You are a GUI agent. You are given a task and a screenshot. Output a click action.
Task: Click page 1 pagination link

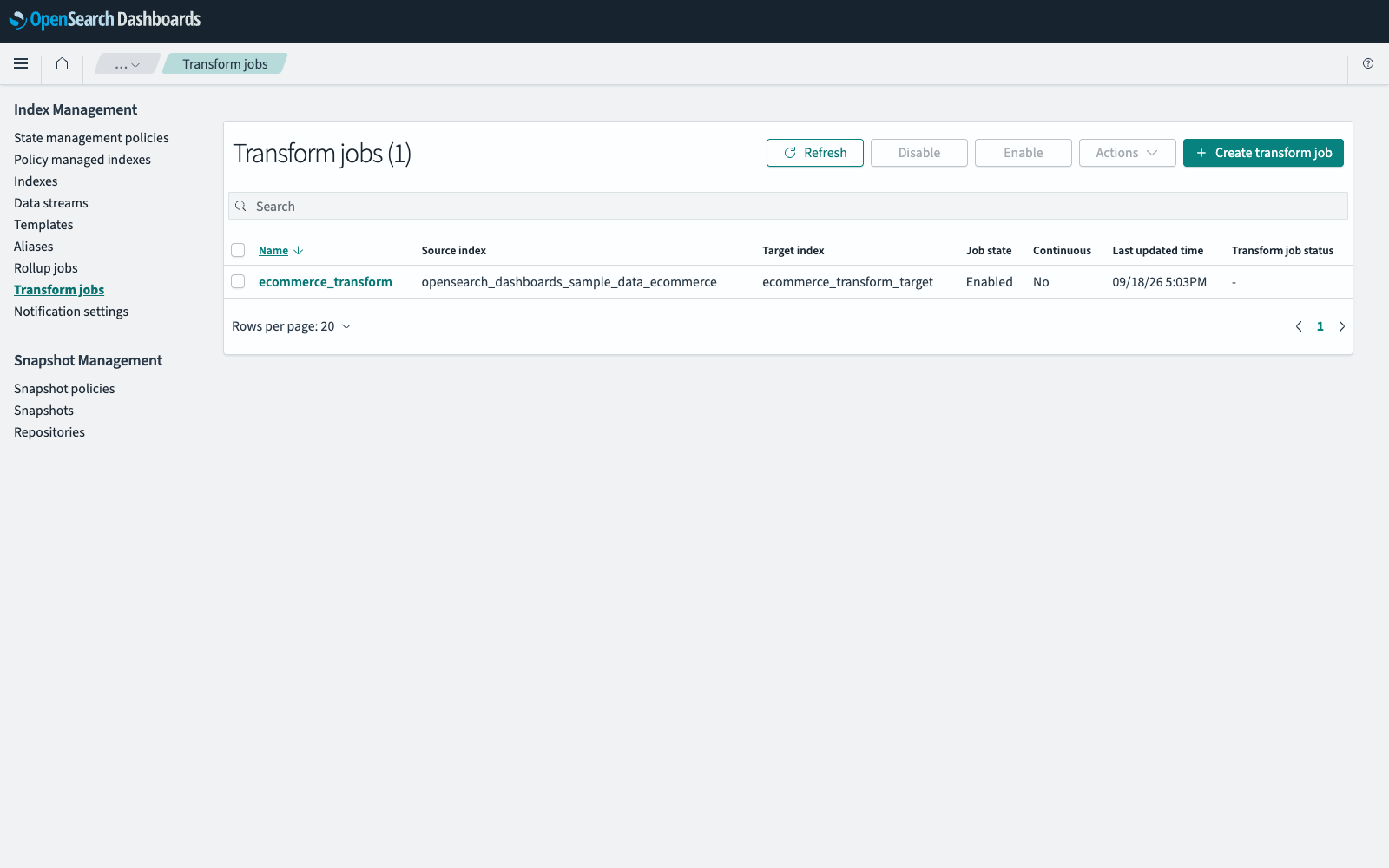pyautogui.click(x=1320, y=326)
